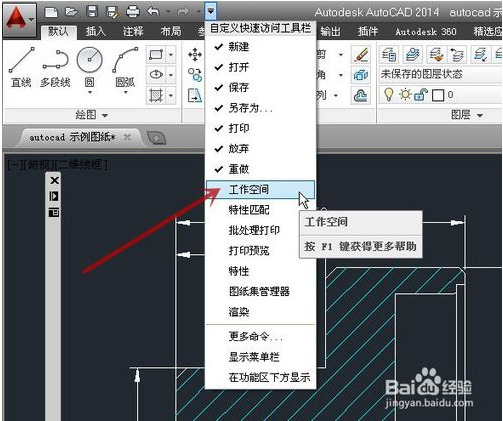Screen dimensions: 503x421
Task: Select the 直线 line tool
Action: click(21, 67)
